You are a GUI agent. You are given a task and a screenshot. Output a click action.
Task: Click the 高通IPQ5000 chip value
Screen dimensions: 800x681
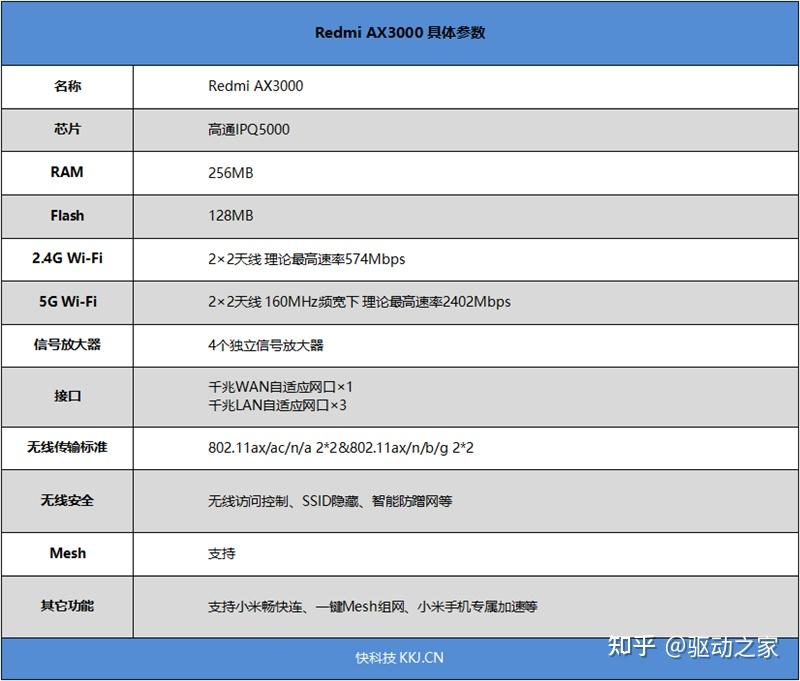(245, 130)
